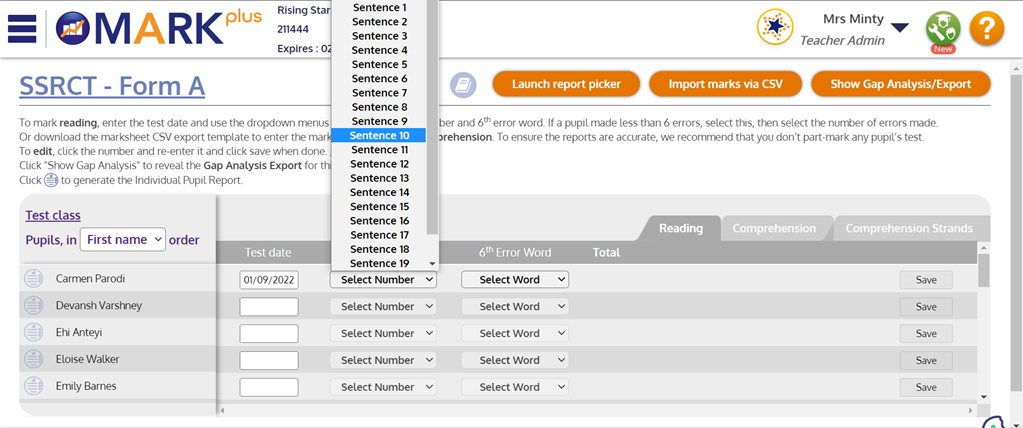This screenshot has width=1023, height=428.
Task: Click the orange question mark help icon
Action: coord(985,28)
